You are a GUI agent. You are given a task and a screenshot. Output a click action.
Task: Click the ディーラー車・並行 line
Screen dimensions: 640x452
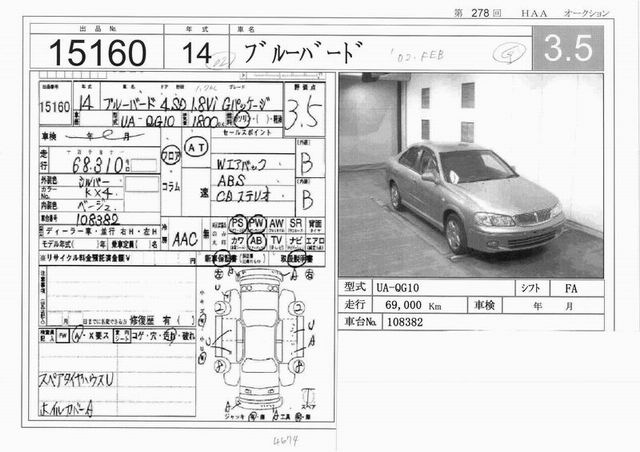[x=100, y=232]
